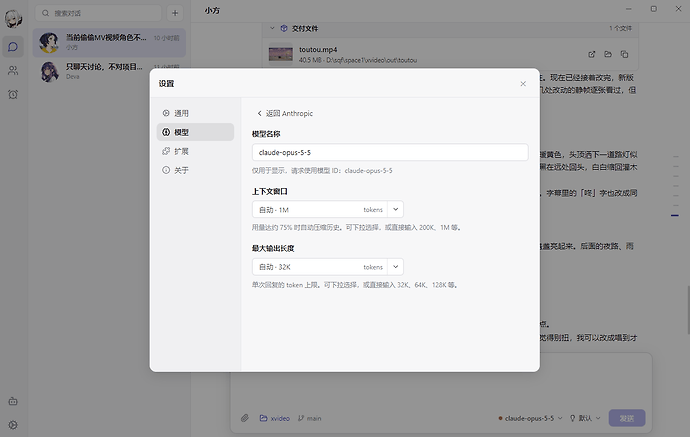Screen dimensions: 690x437
Task: Select the 只聊天讨论 conversation with Deva
Action: tap(109, 71)
